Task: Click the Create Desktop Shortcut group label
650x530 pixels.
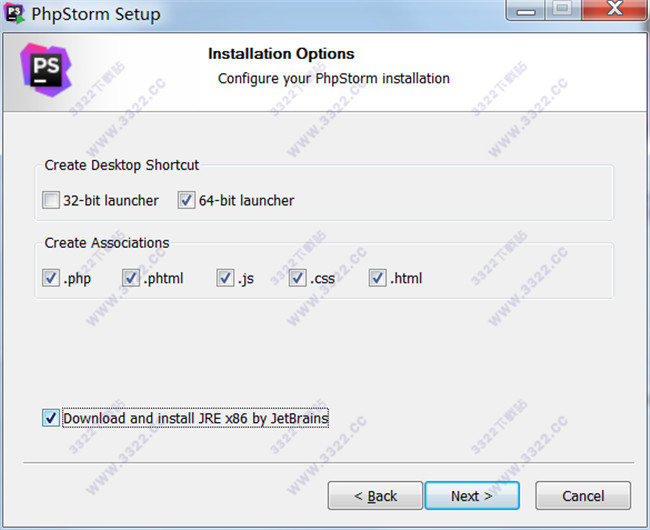Action: click(x=122, y=165)
